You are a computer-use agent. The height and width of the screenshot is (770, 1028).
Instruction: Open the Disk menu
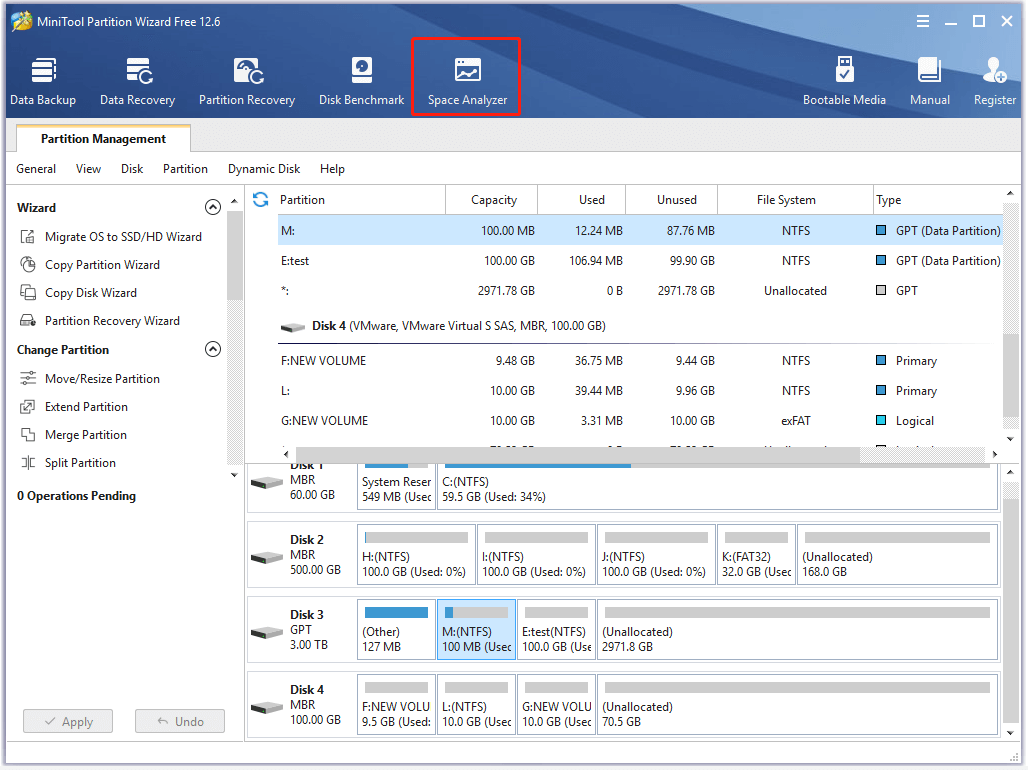(132, 169)
